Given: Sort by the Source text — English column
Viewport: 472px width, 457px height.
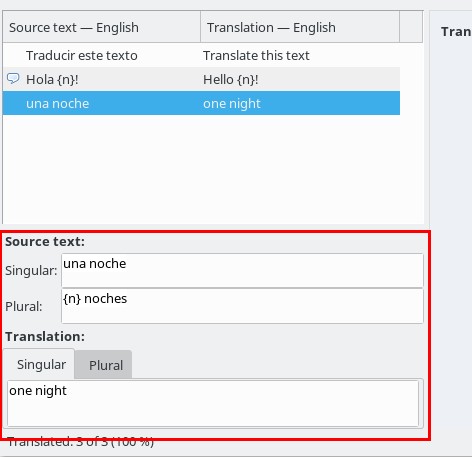Looking at the screenshot, I should coord(102,27).
